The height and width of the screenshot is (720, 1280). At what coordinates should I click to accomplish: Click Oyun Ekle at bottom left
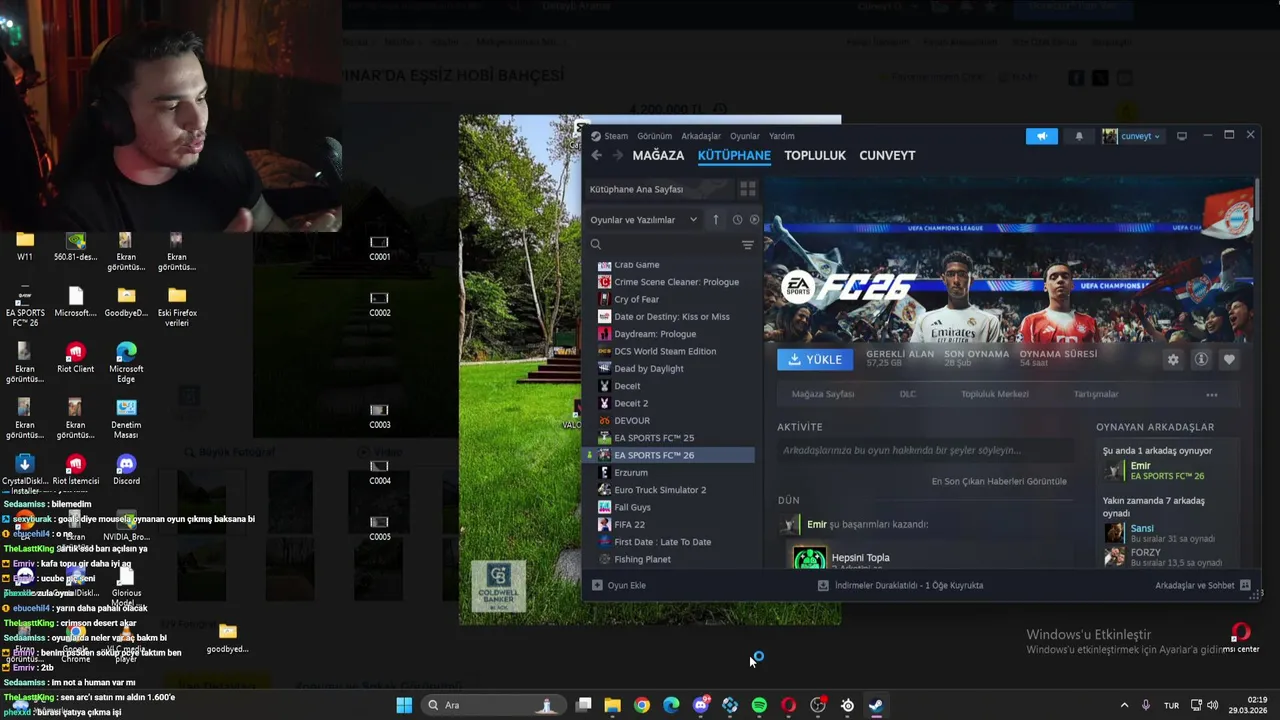pyautogui.click(x=619, y=585)
